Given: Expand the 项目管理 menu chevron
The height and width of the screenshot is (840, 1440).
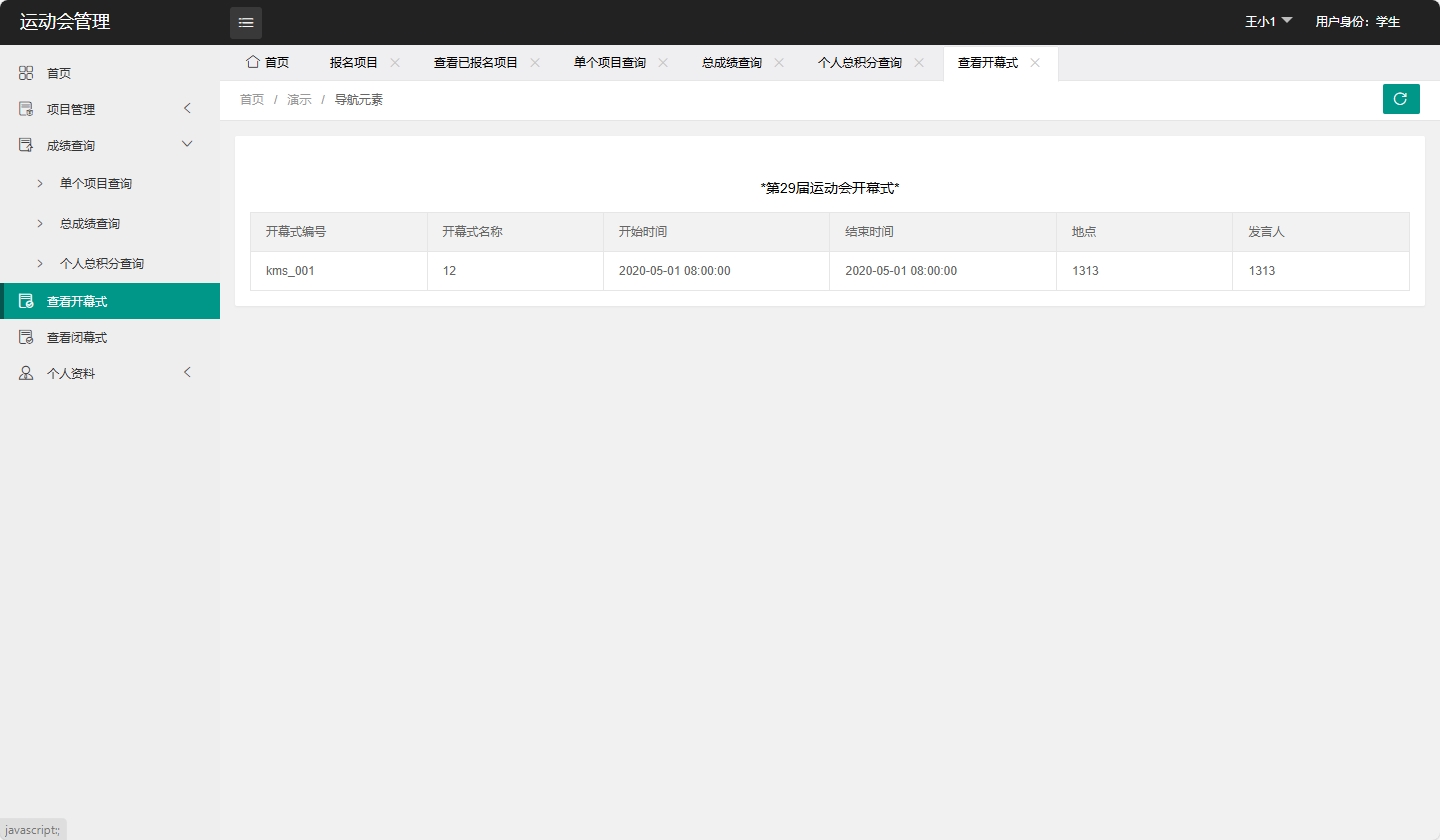Looking at the screenshot, I should point(187,108).
